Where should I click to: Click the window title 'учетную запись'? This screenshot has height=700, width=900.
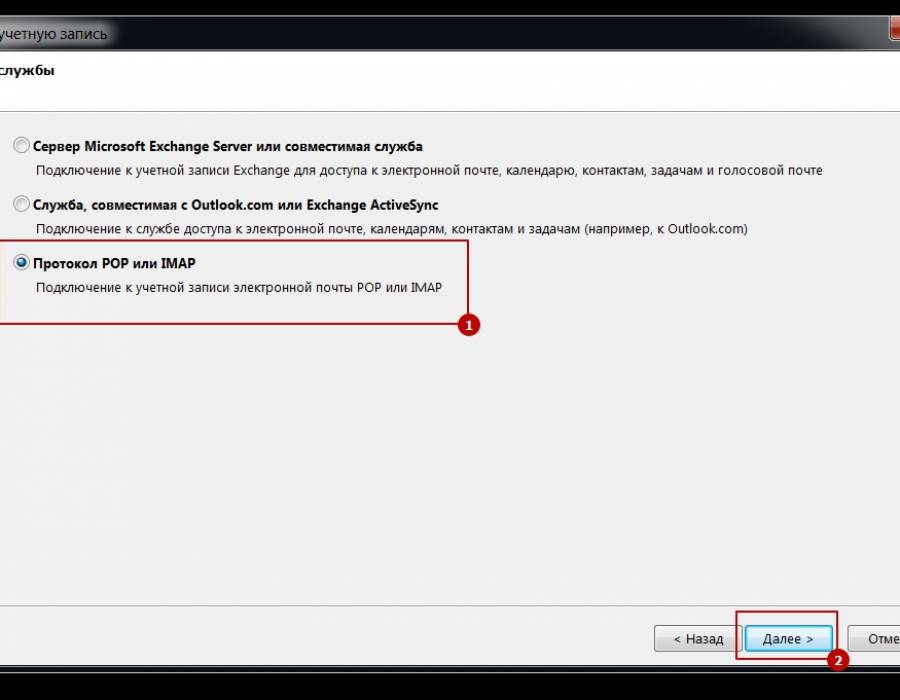53,34
